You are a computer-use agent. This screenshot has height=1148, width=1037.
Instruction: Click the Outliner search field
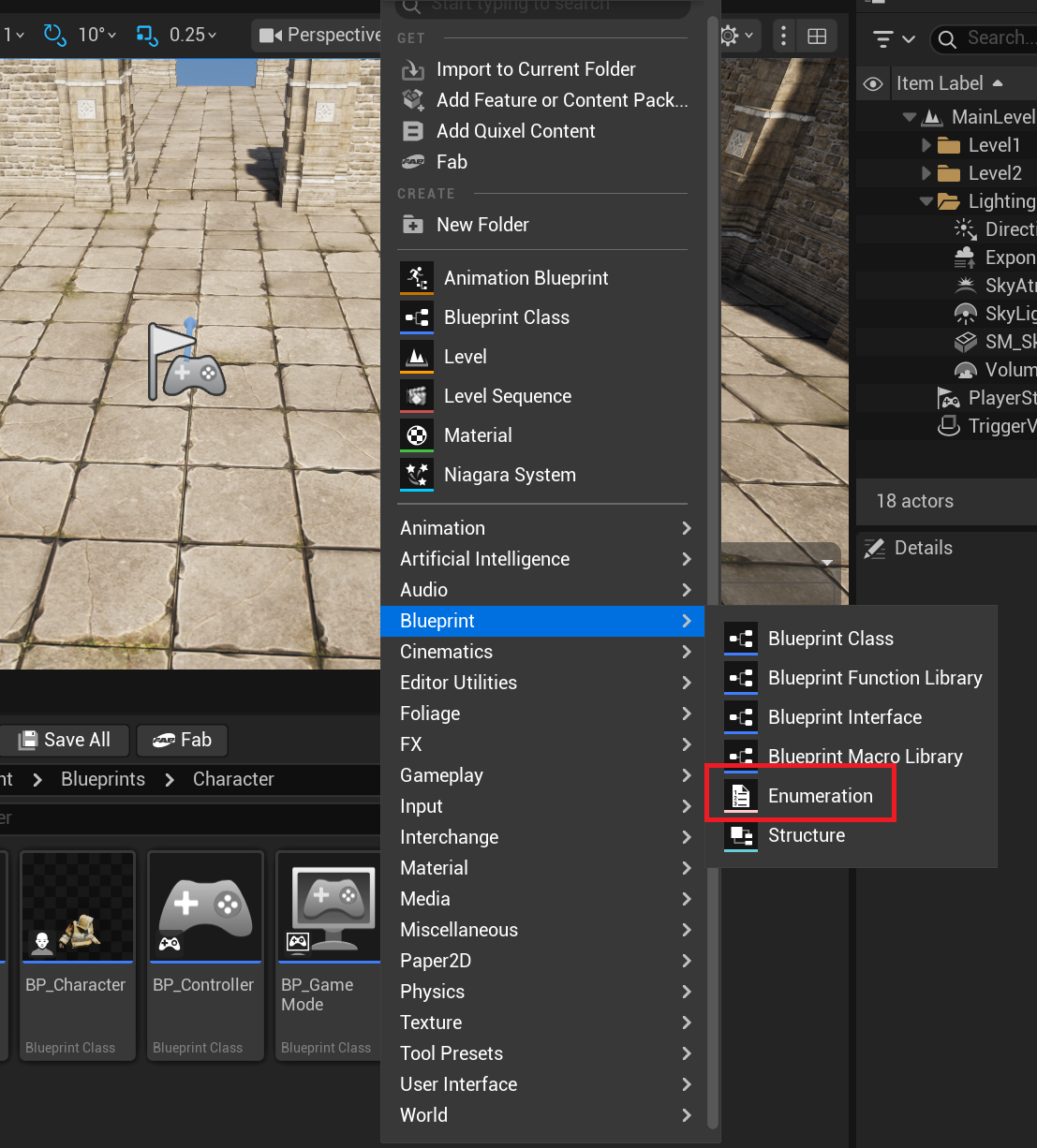pyautogui.click(x=984, y=38)
